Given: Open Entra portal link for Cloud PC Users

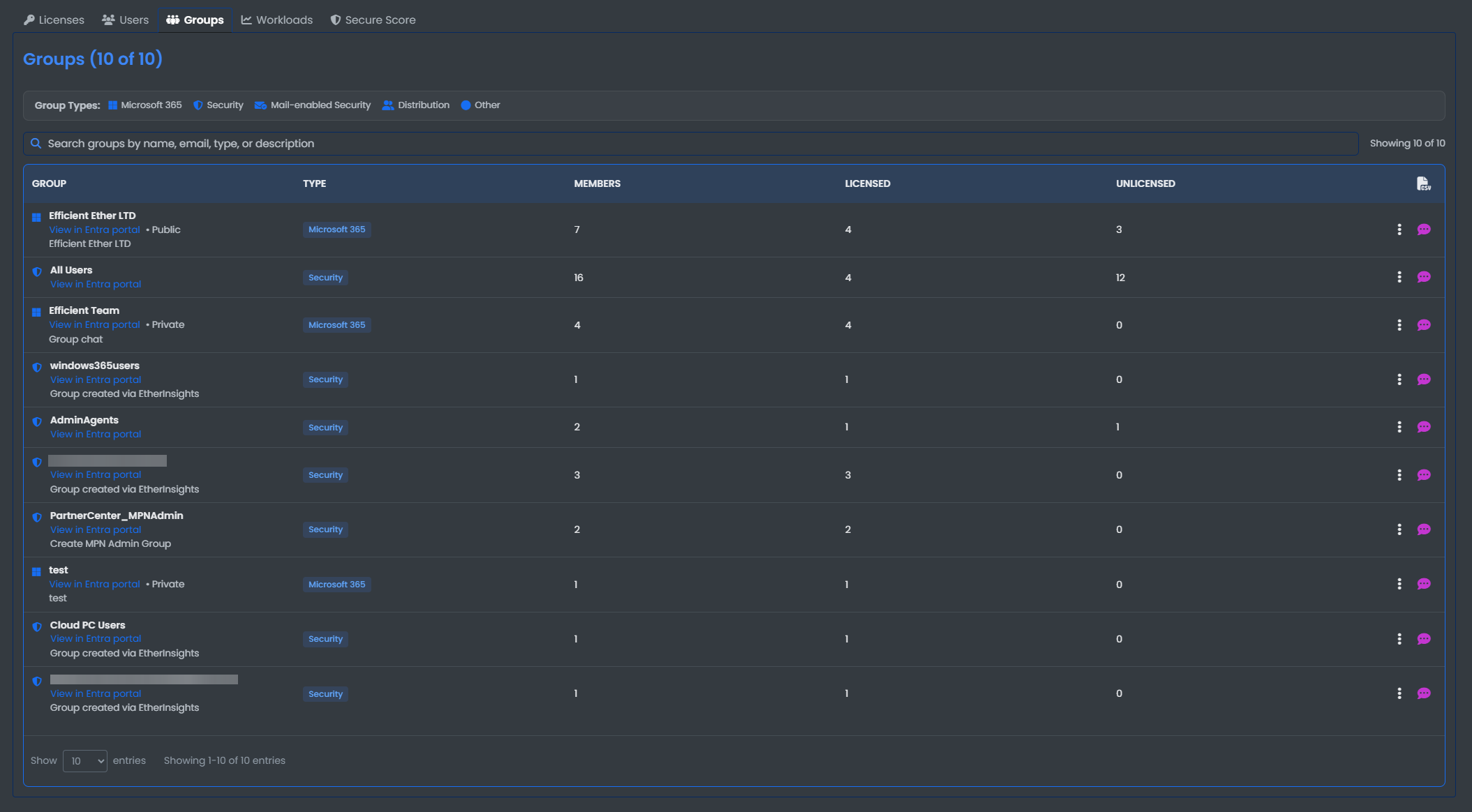Looking at the screenshot, I should click(96, 638).
